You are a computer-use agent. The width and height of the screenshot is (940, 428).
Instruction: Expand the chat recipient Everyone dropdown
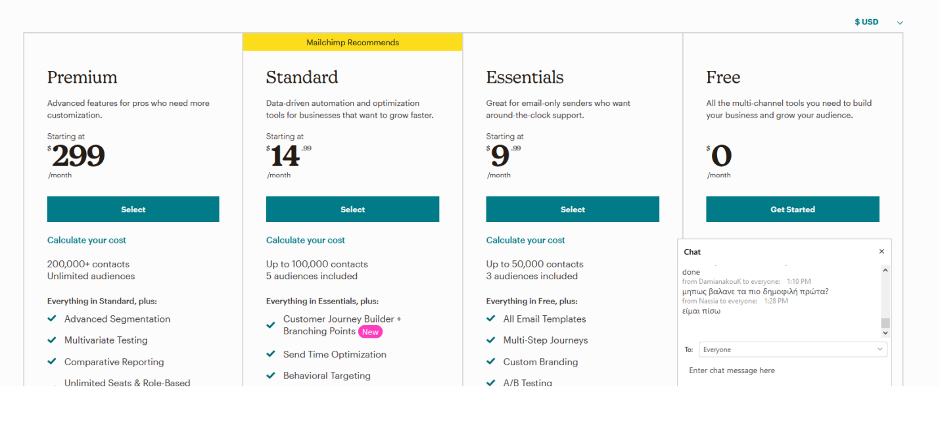coord(793,349)
